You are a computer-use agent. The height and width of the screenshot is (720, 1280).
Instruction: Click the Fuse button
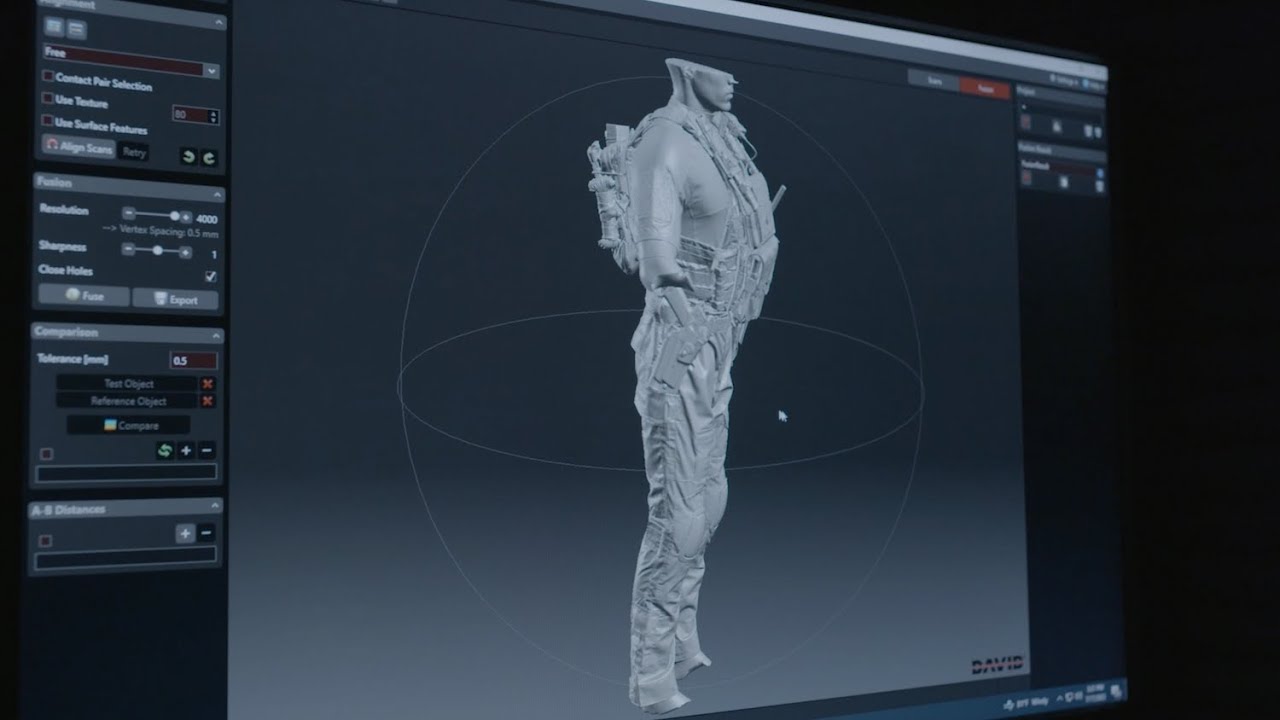tap(84, 296)
